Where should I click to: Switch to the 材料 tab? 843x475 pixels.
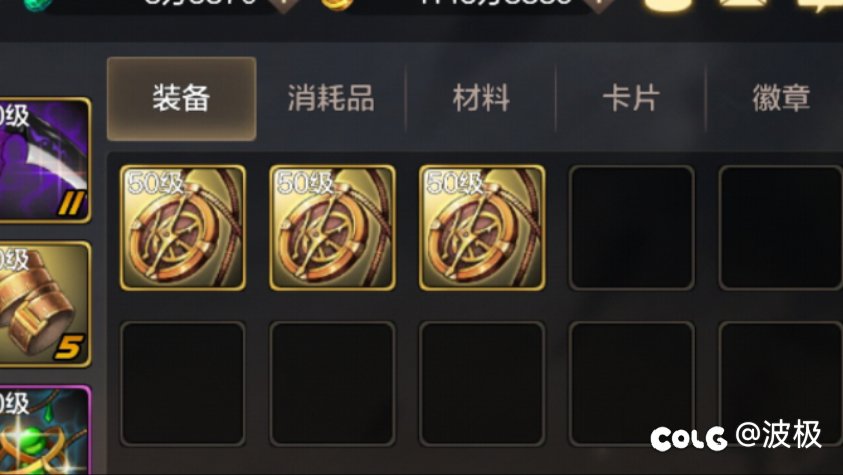[481, 99]
